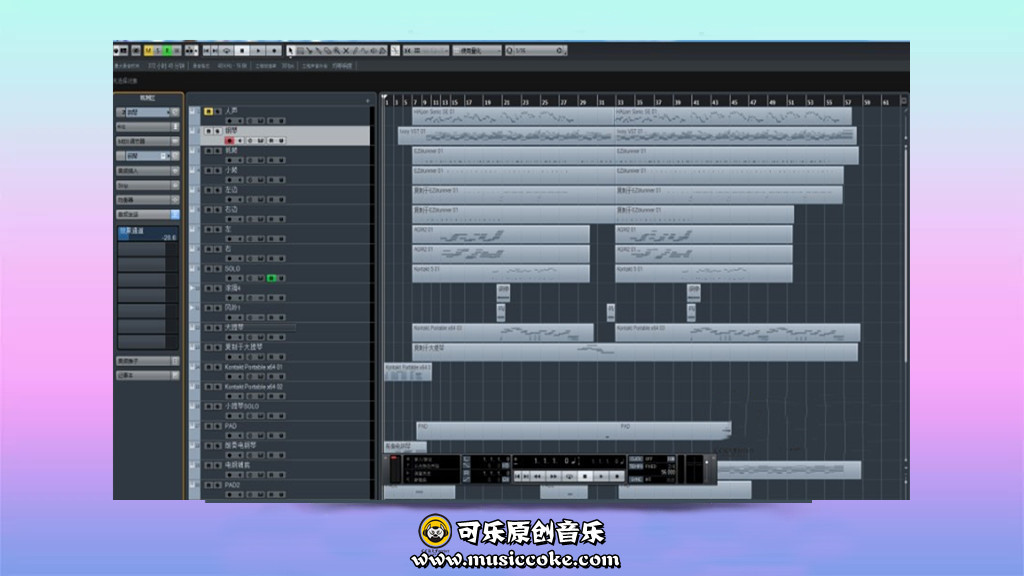1024x576 pixels.
Task: Mute the Kontakt Portable x64 01 track
Action: tap(208, 367)
